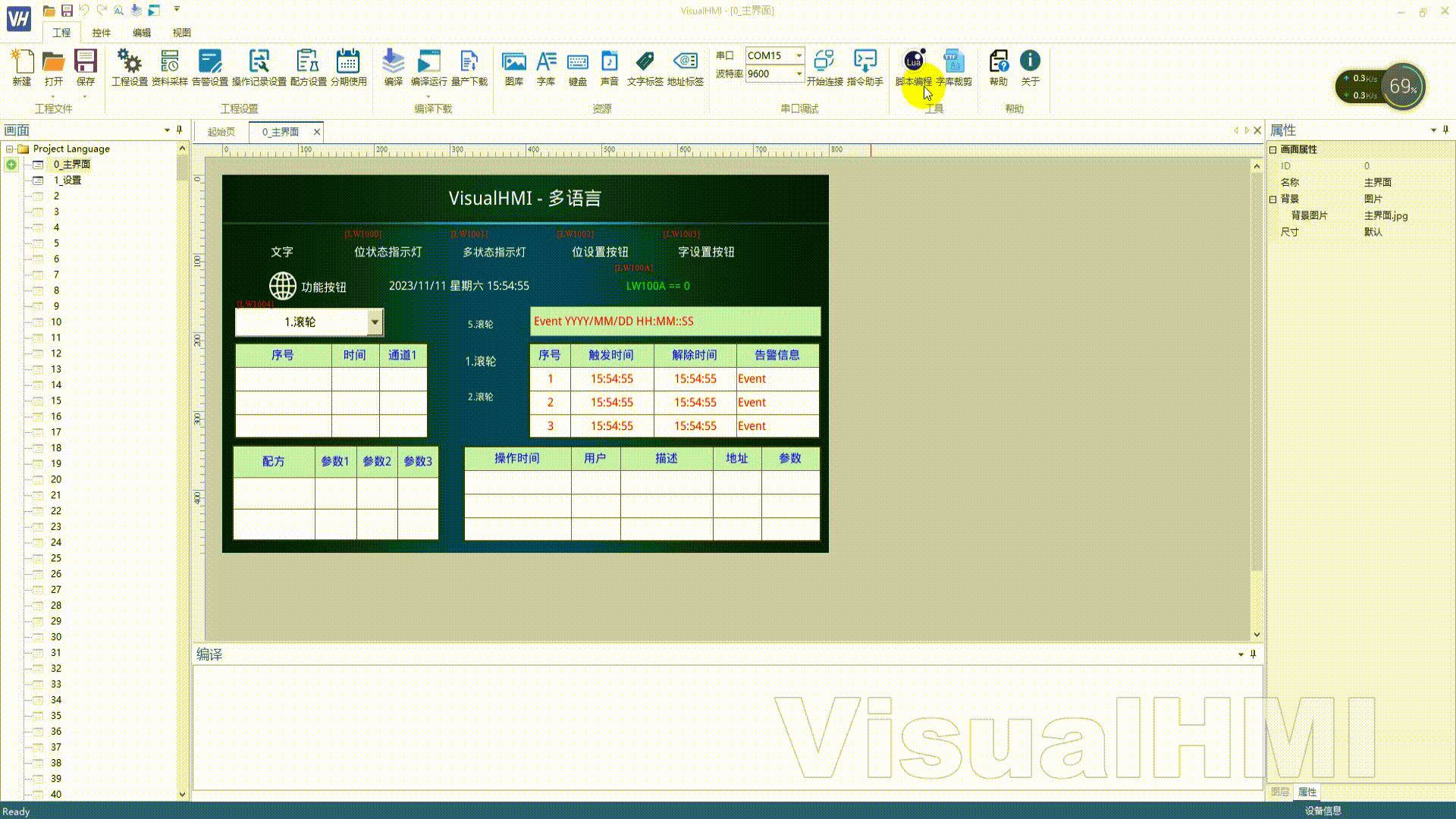Click the 编译 compile icon
Image resolution: width=1456 pixels, height=819 pixels.
[x=393, y=67]
